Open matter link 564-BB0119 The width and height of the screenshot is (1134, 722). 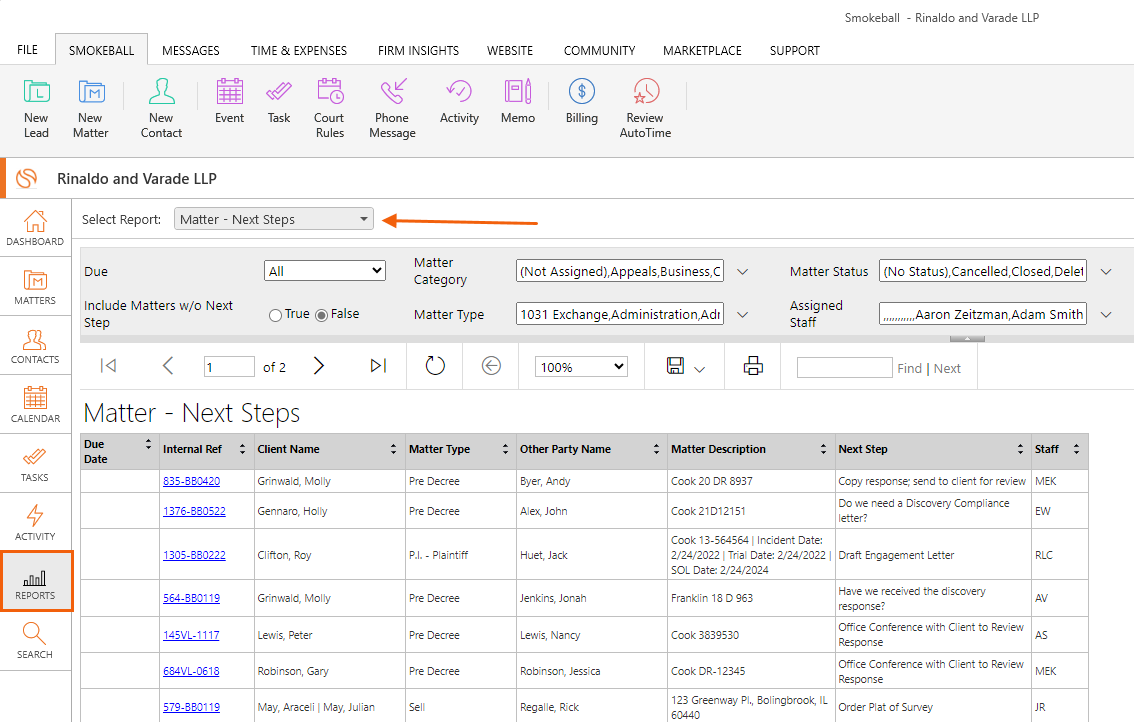pyautogui.click(x=192, y=598)
